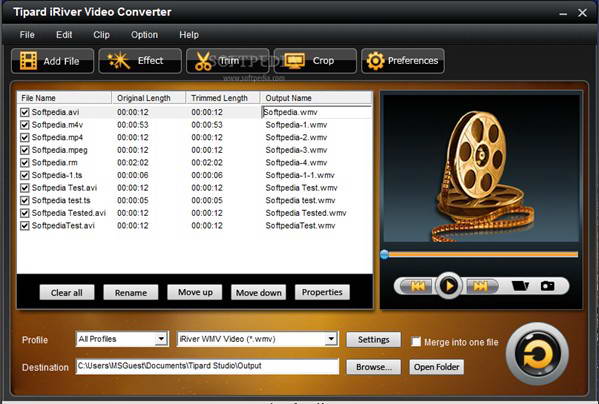This screenshot has height=404, width=599.
Task: Click output name Softpedia-1-1.wmv
Action: 300,175
